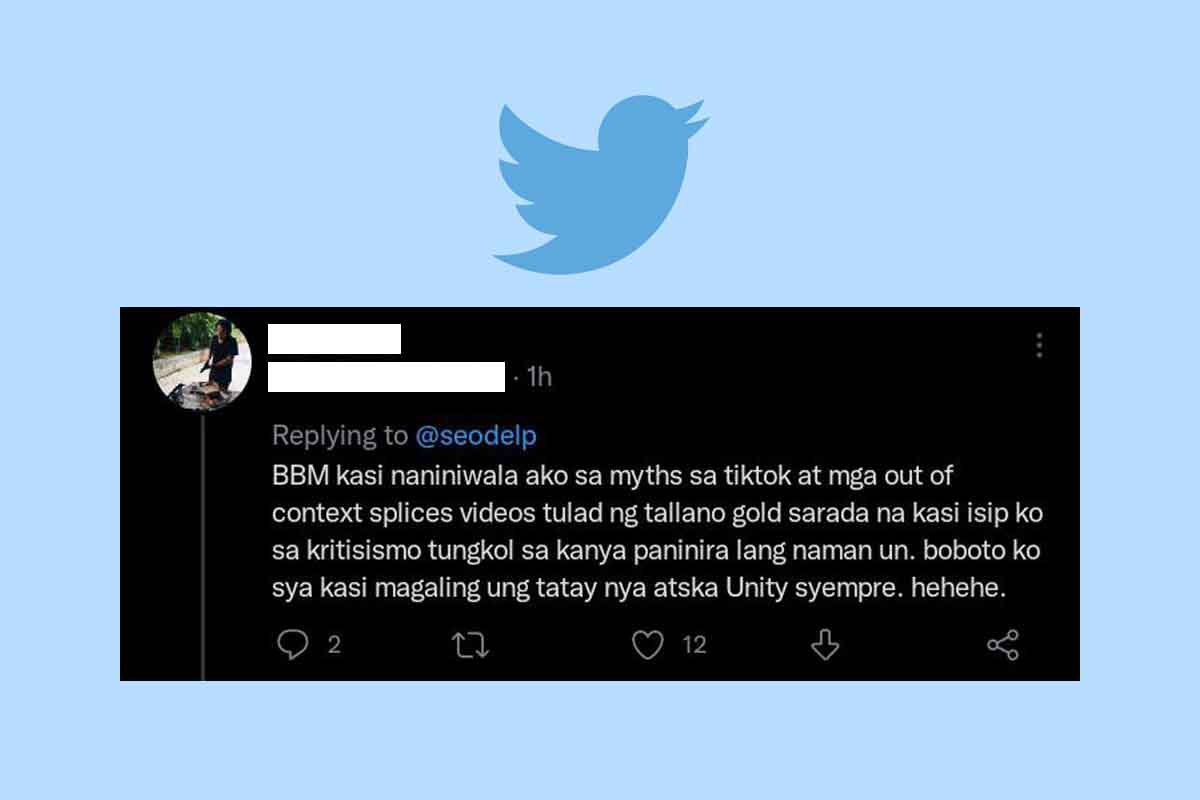Click the thread connector line under the avatar
Screen dimensions: 1200x800
(x=203, y=547)
